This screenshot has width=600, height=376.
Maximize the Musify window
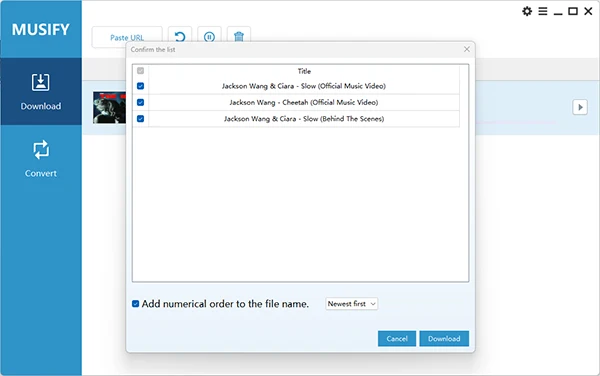tap(573, 11)
